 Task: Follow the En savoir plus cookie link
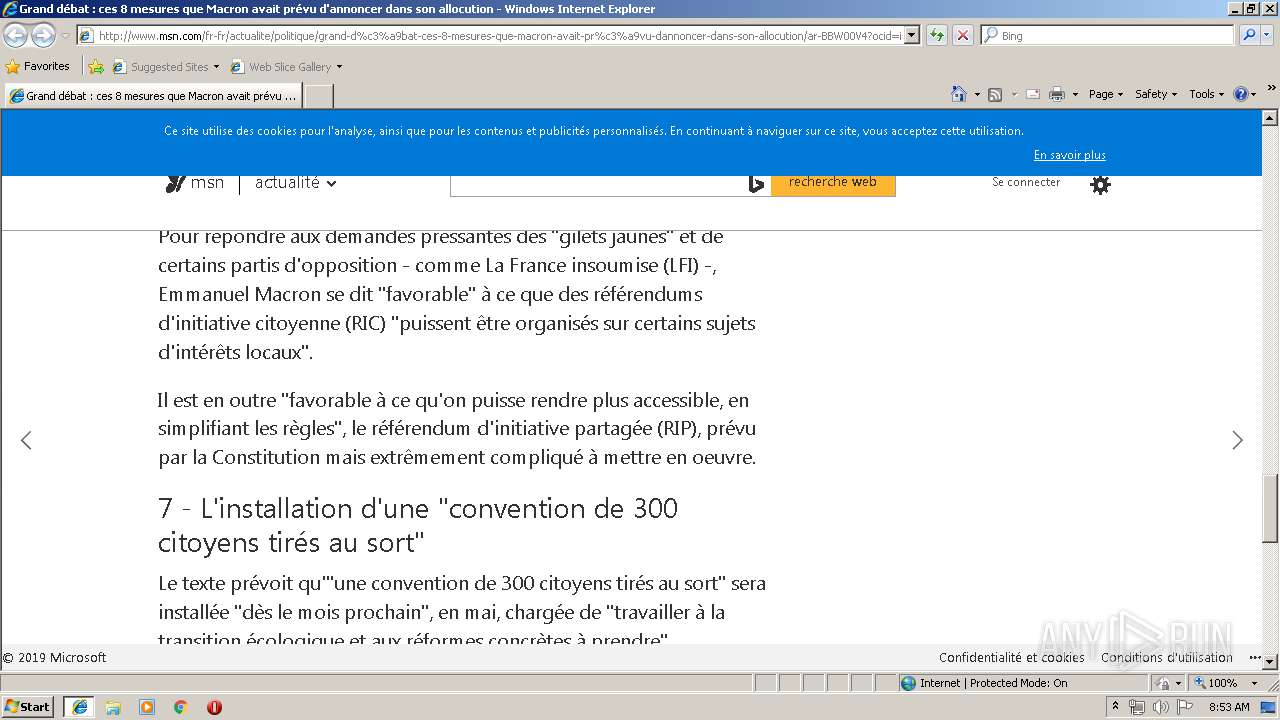click(1069, 155)
